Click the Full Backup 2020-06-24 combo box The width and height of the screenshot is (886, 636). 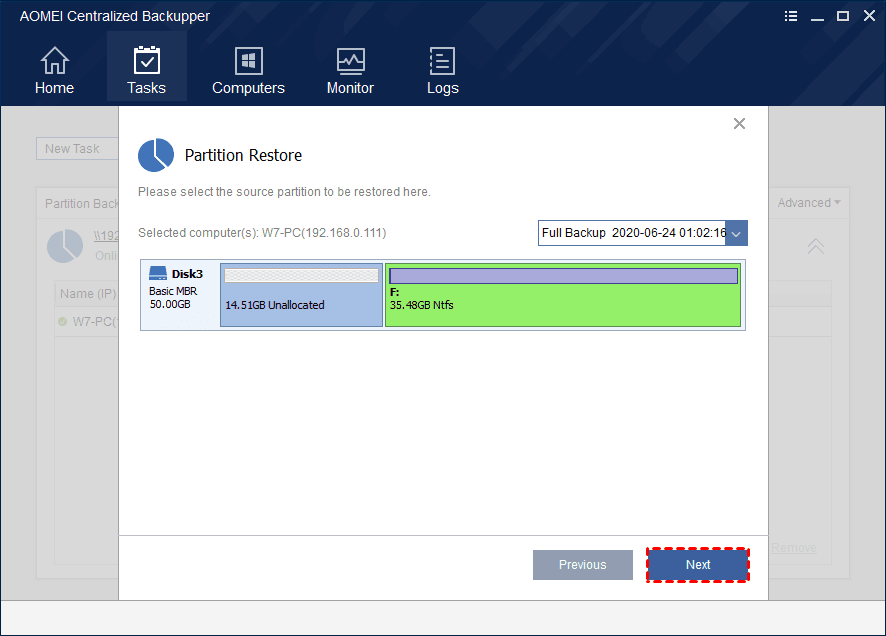pyautogui.click(x=642, y=233)
